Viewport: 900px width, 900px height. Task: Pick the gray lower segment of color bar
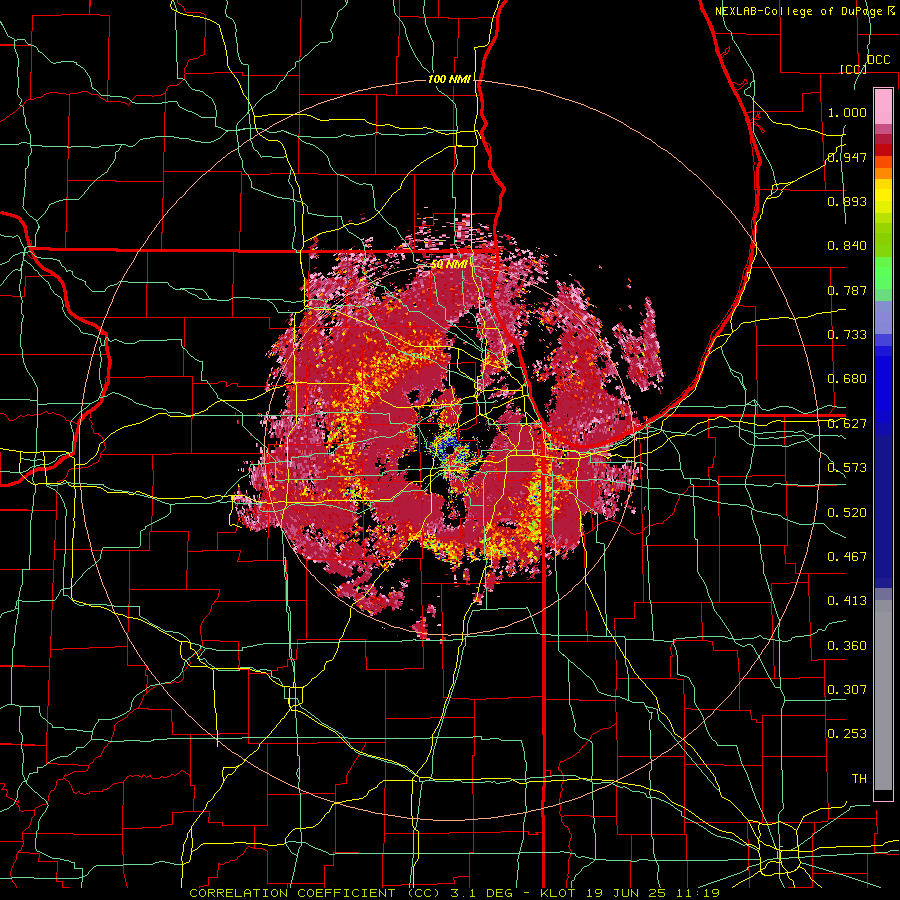(883, 695)
